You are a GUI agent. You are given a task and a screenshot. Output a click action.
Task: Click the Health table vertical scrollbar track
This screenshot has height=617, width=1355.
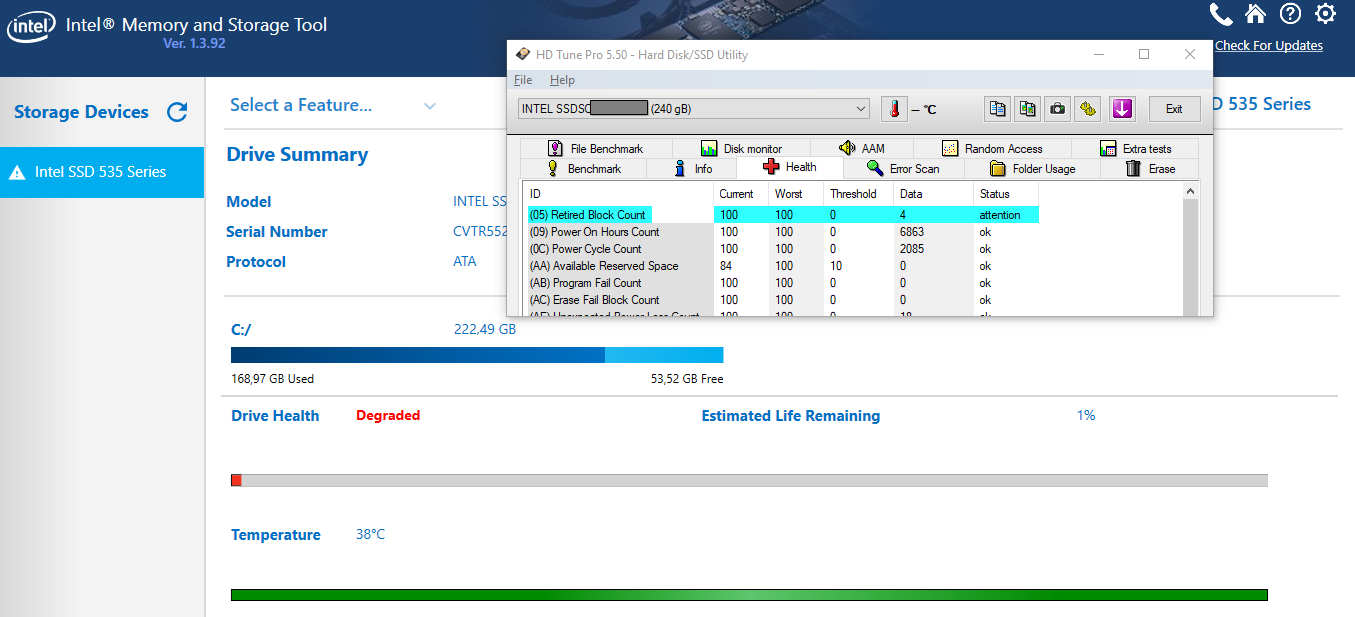click(x=1190, y=259)
